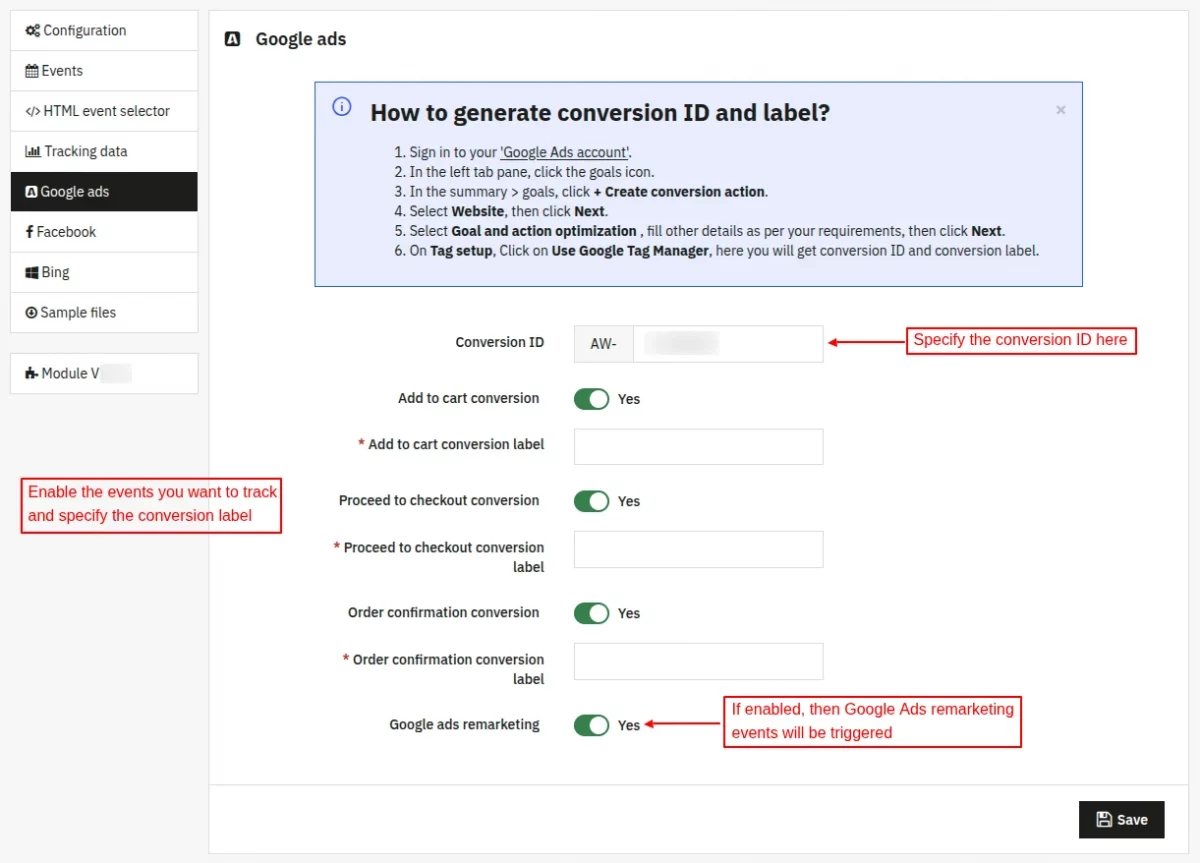Toggle Proceed to checkout conversion switch
Viewport: 1200px width, 863px height.
(x=592, y=501)
